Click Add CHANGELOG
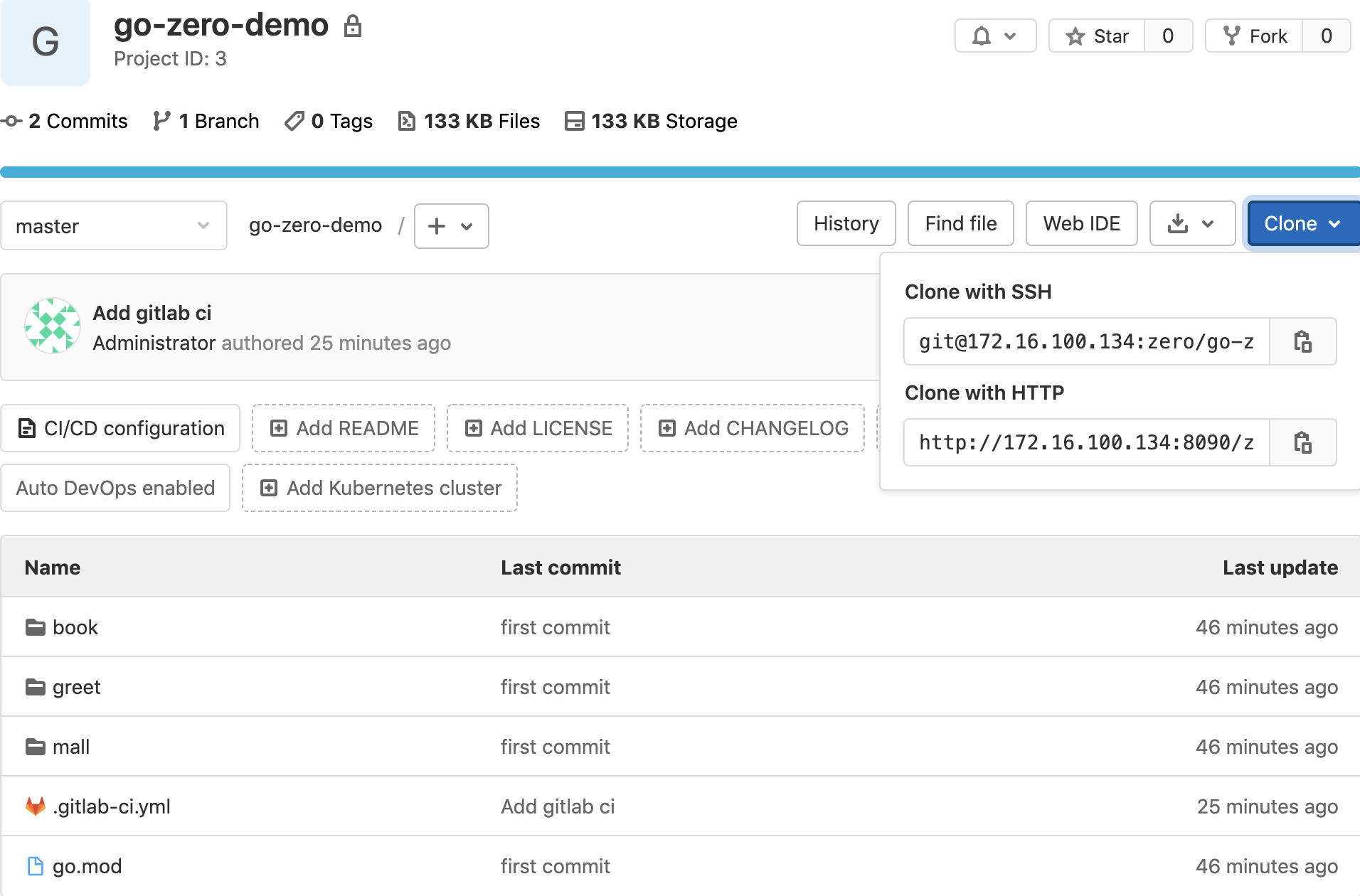Viewport: 1360px width, 896px height. pos(753,428)
